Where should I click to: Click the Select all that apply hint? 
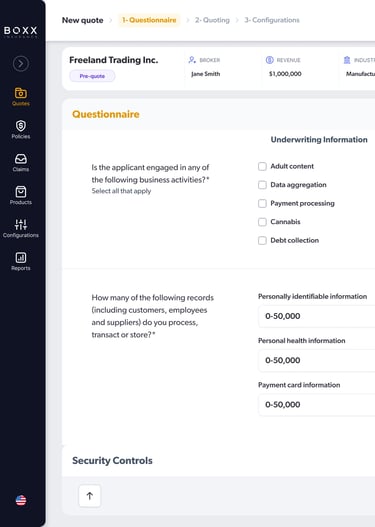click(121, 191)
